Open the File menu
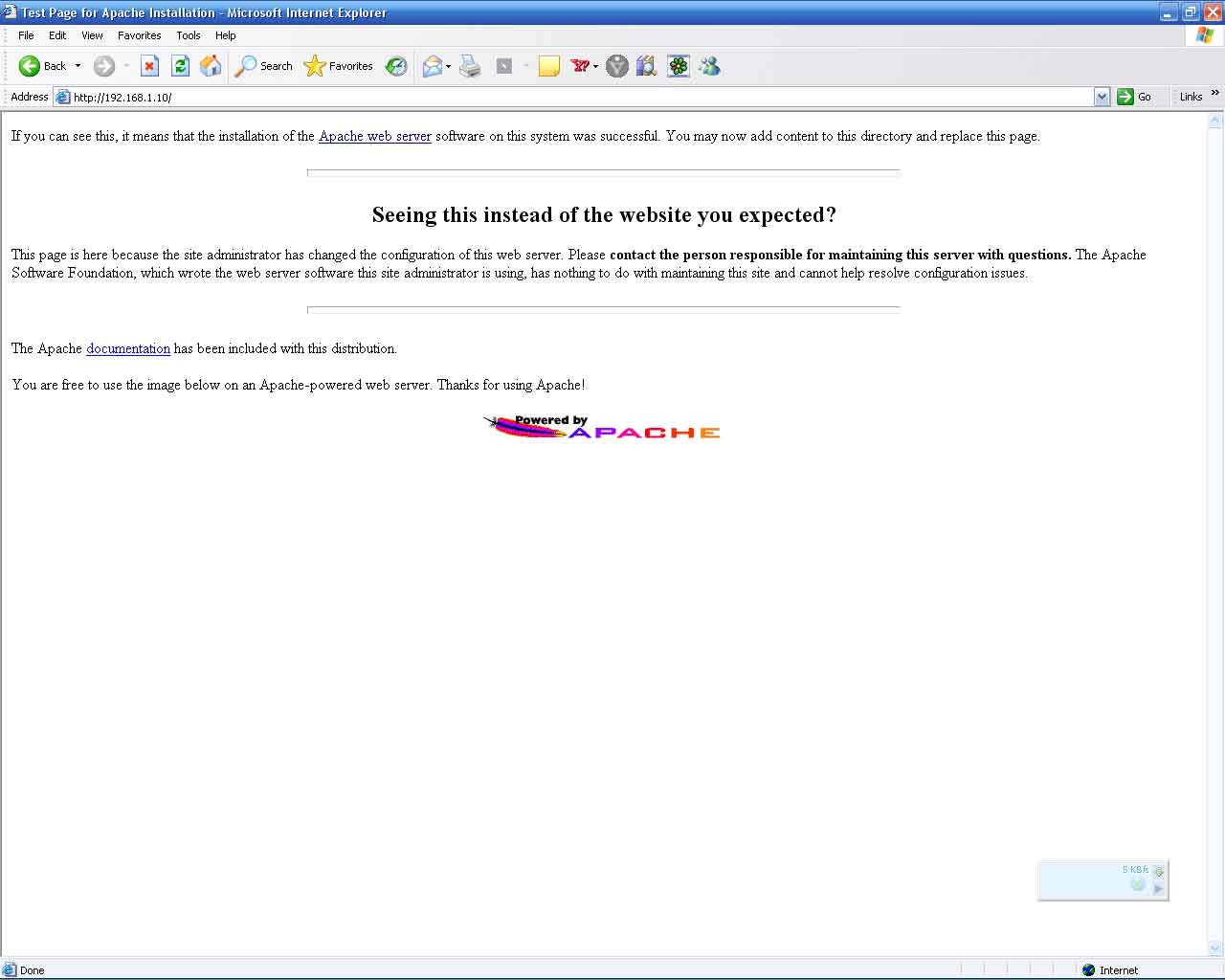 26,35
